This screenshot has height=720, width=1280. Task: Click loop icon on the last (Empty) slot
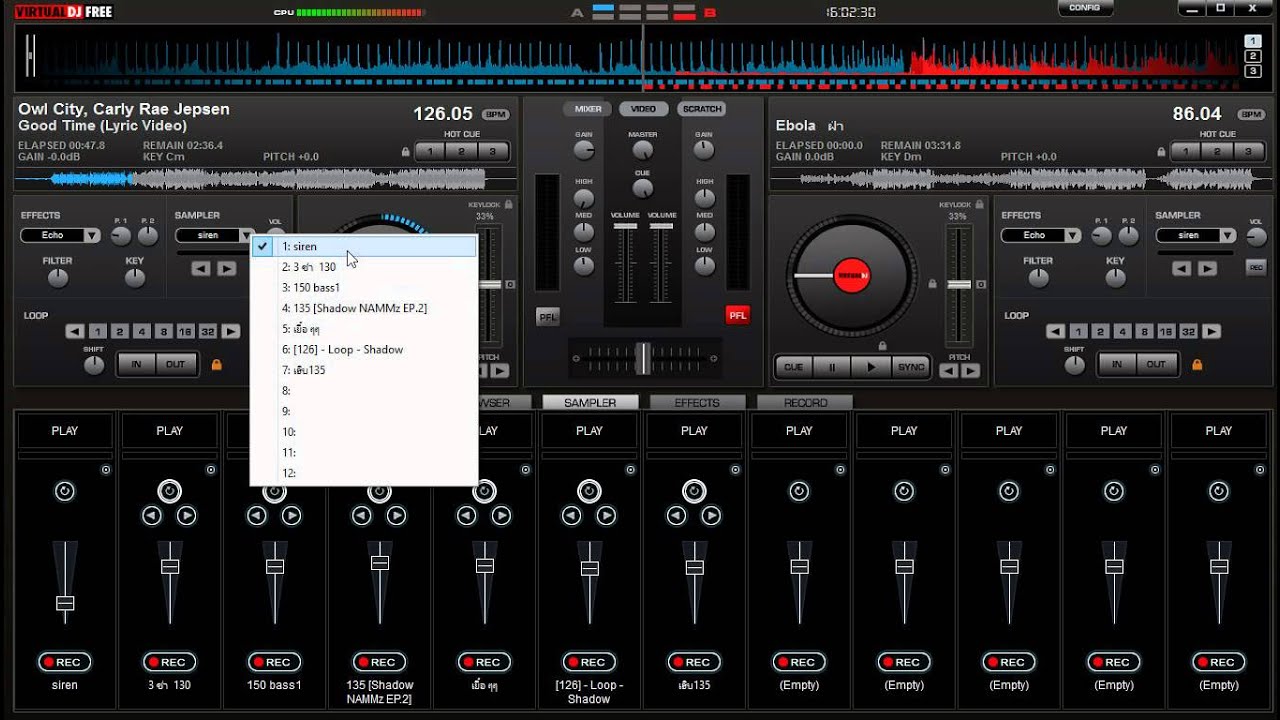click(1219, 491)
